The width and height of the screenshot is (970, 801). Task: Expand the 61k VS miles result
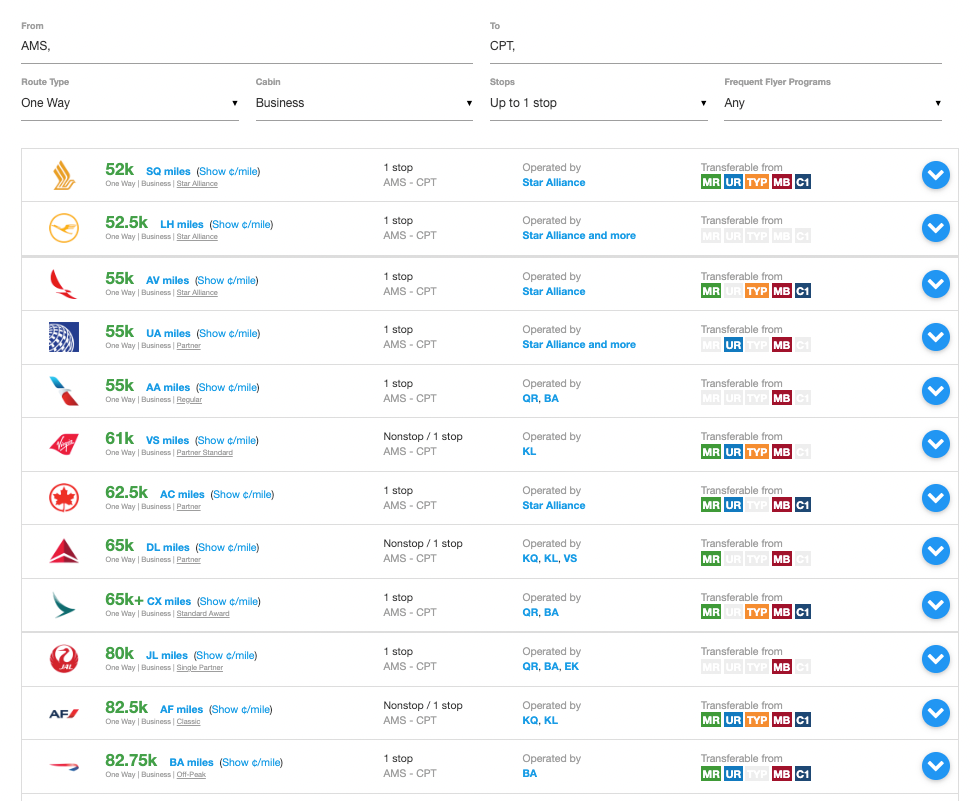(x=935, y=444)
